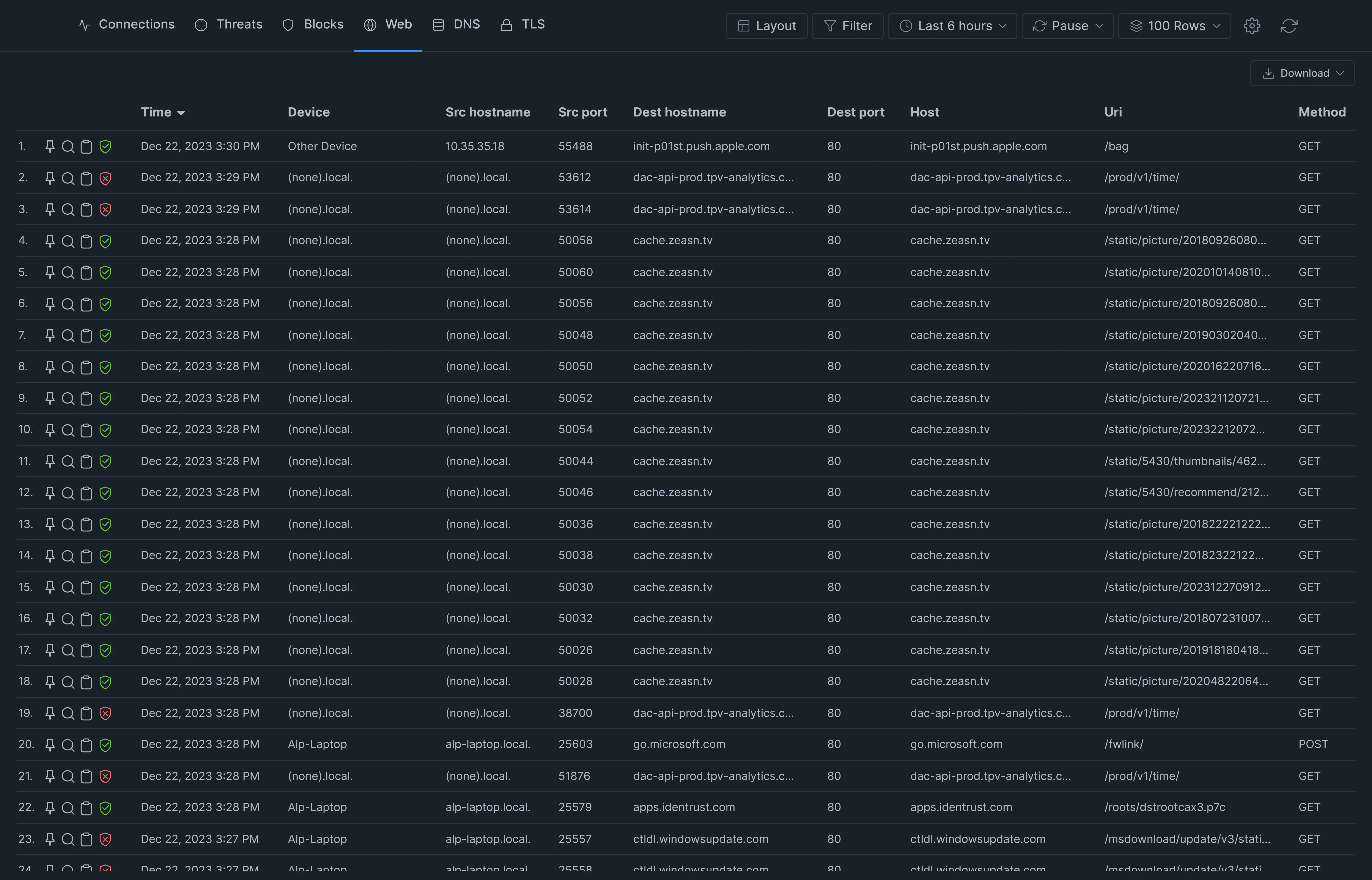
Task: Click source hostname 10.35.35.18 in row 1
Action: 474,146
